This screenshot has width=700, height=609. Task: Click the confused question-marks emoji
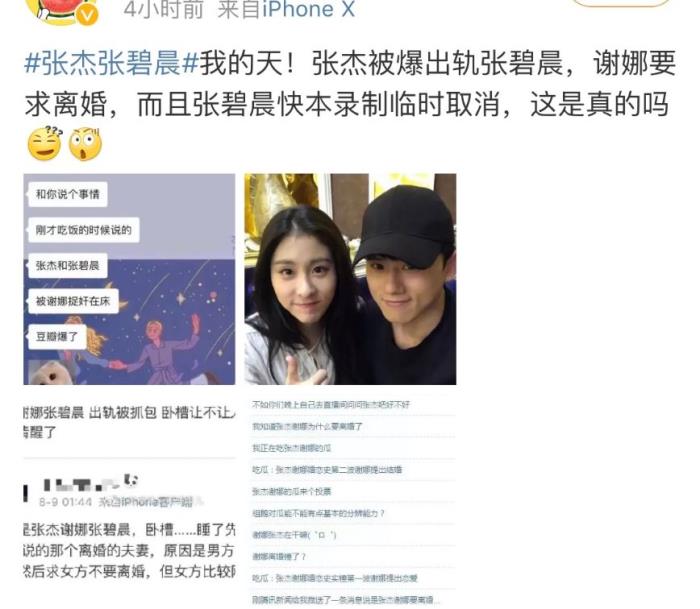coord(45,144)
